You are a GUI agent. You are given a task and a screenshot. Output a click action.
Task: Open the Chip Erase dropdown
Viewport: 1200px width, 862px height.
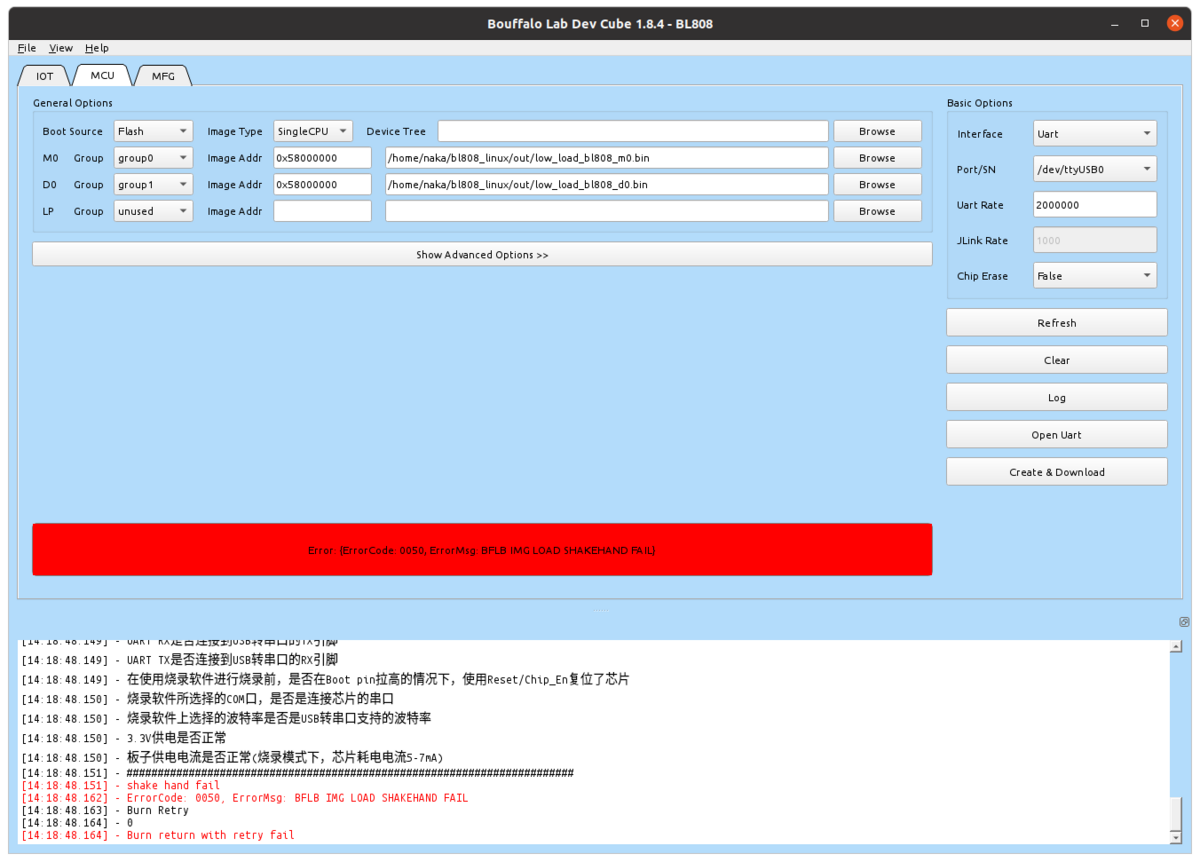(1095, 276)
